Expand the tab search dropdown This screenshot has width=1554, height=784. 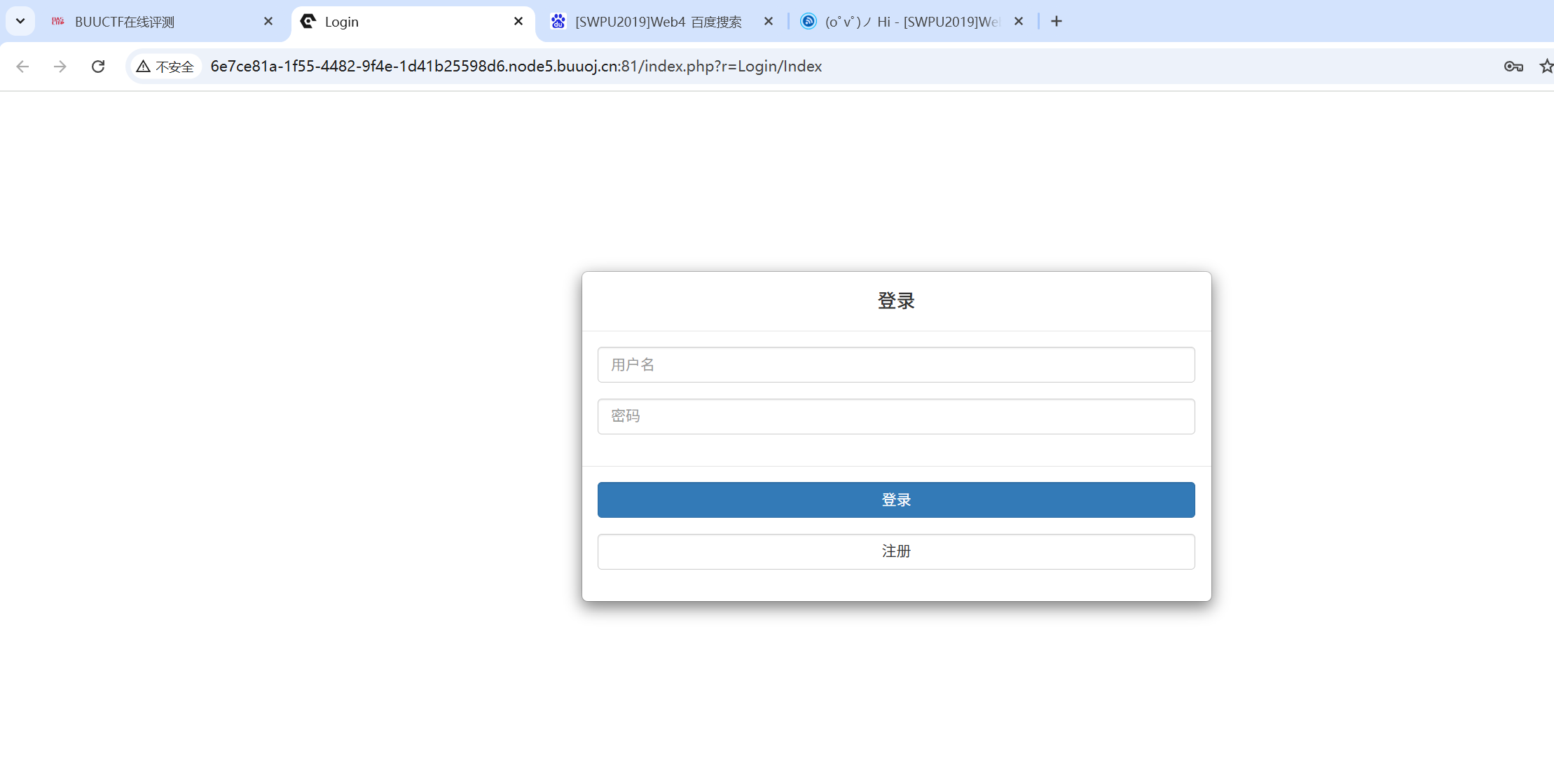20,22
